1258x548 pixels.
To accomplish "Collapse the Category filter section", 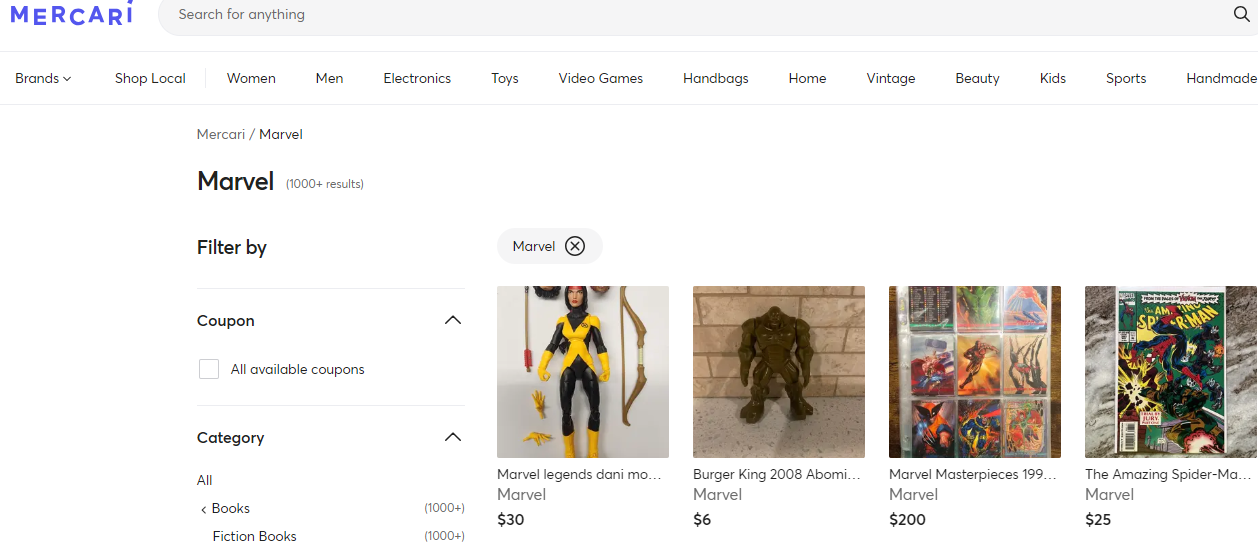I will click(453, 437).
